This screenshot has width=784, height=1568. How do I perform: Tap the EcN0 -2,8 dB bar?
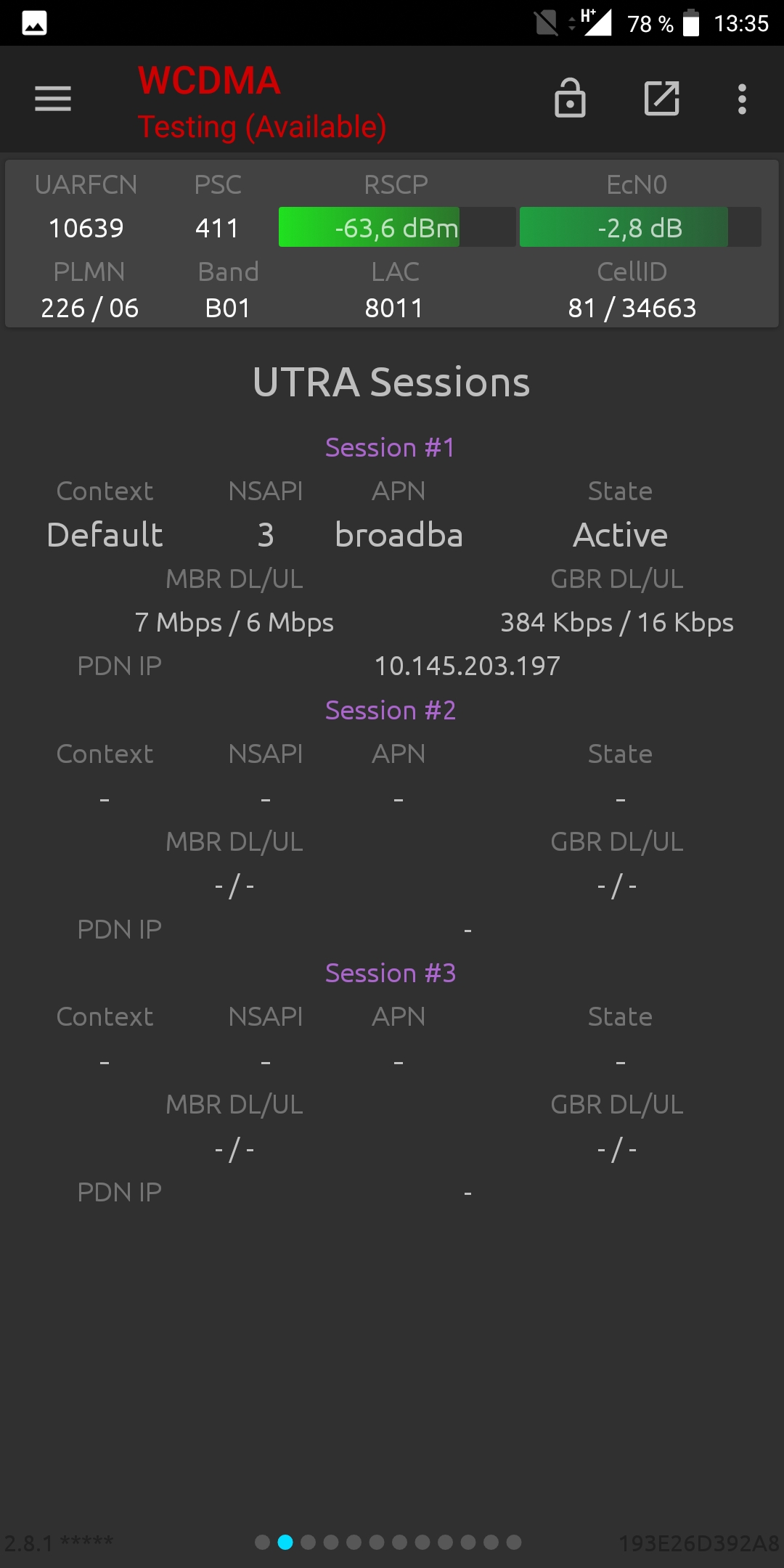tap(640, 227)
